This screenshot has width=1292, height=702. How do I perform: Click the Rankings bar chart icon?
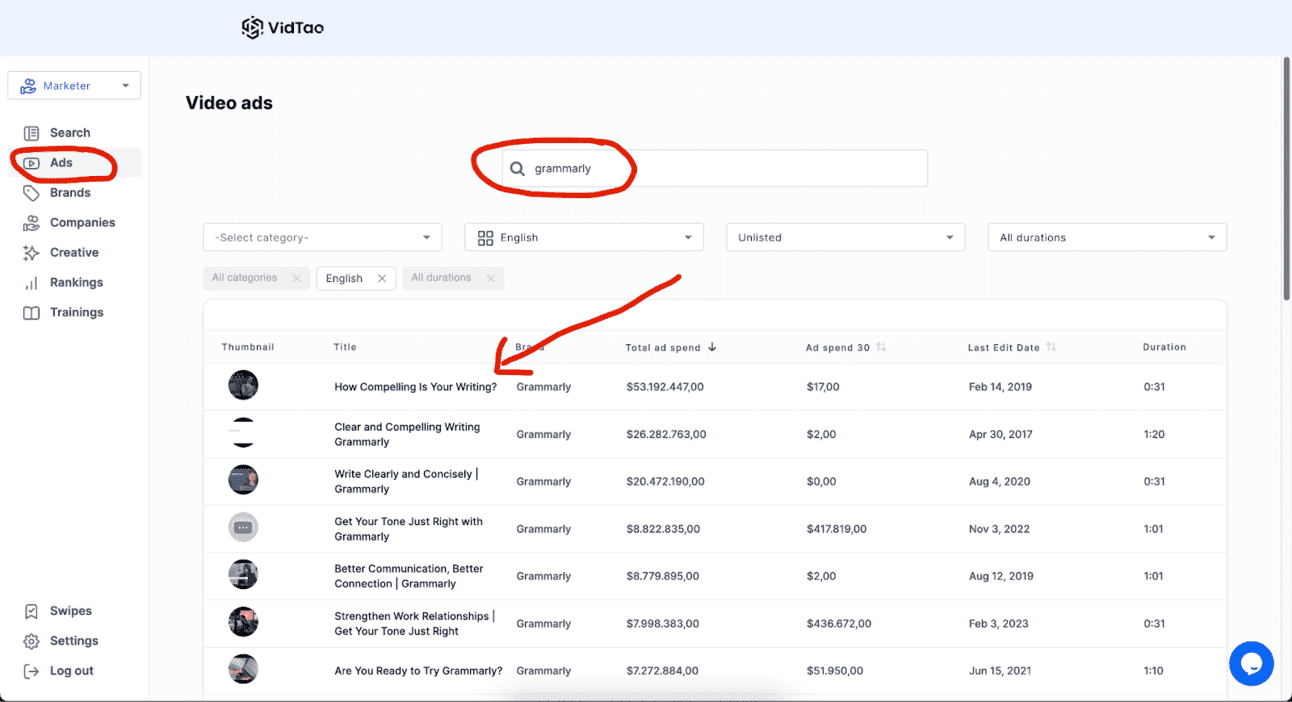(x=31, y=283)
